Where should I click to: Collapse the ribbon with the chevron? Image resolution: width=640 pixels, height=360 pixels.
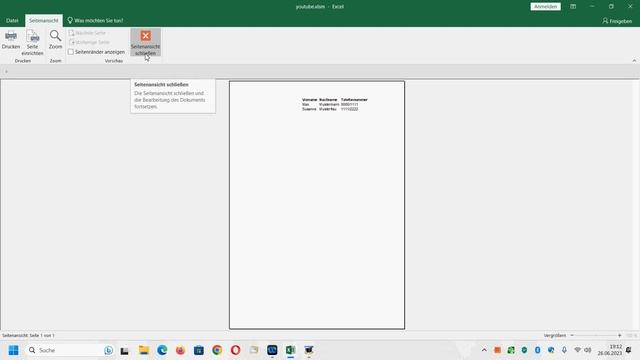coord(634,61)
